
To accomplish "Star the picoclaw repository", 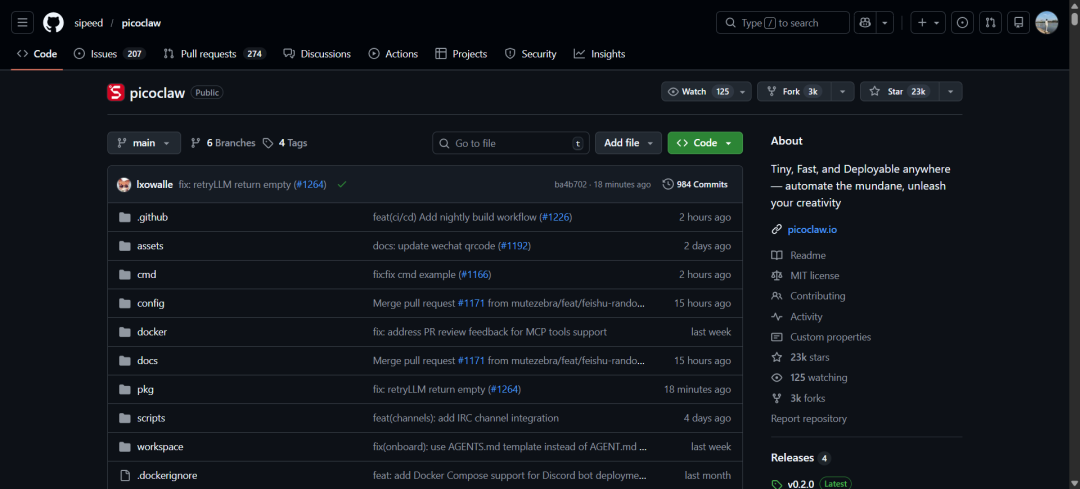I will [899, 92].
